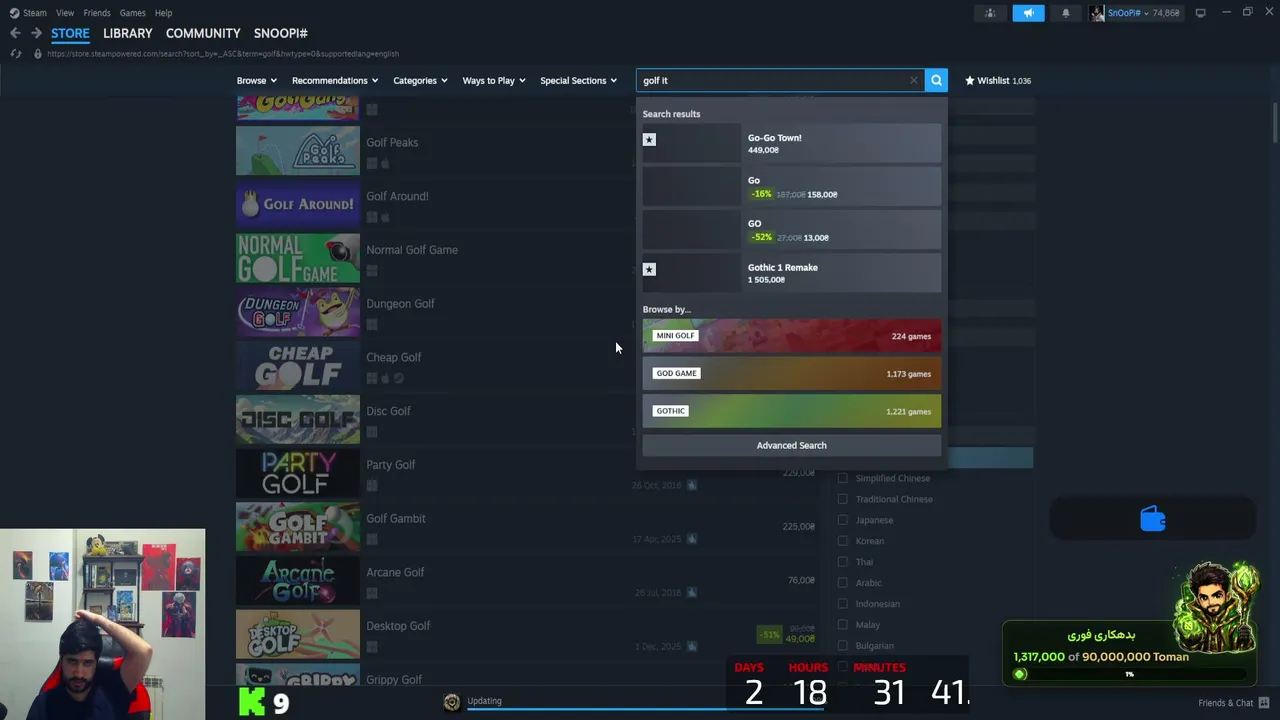Image resolution: width=1280 pixels, height=720 pixels.
Task: Go forward with the right arrow
Action: coord(36,33)
